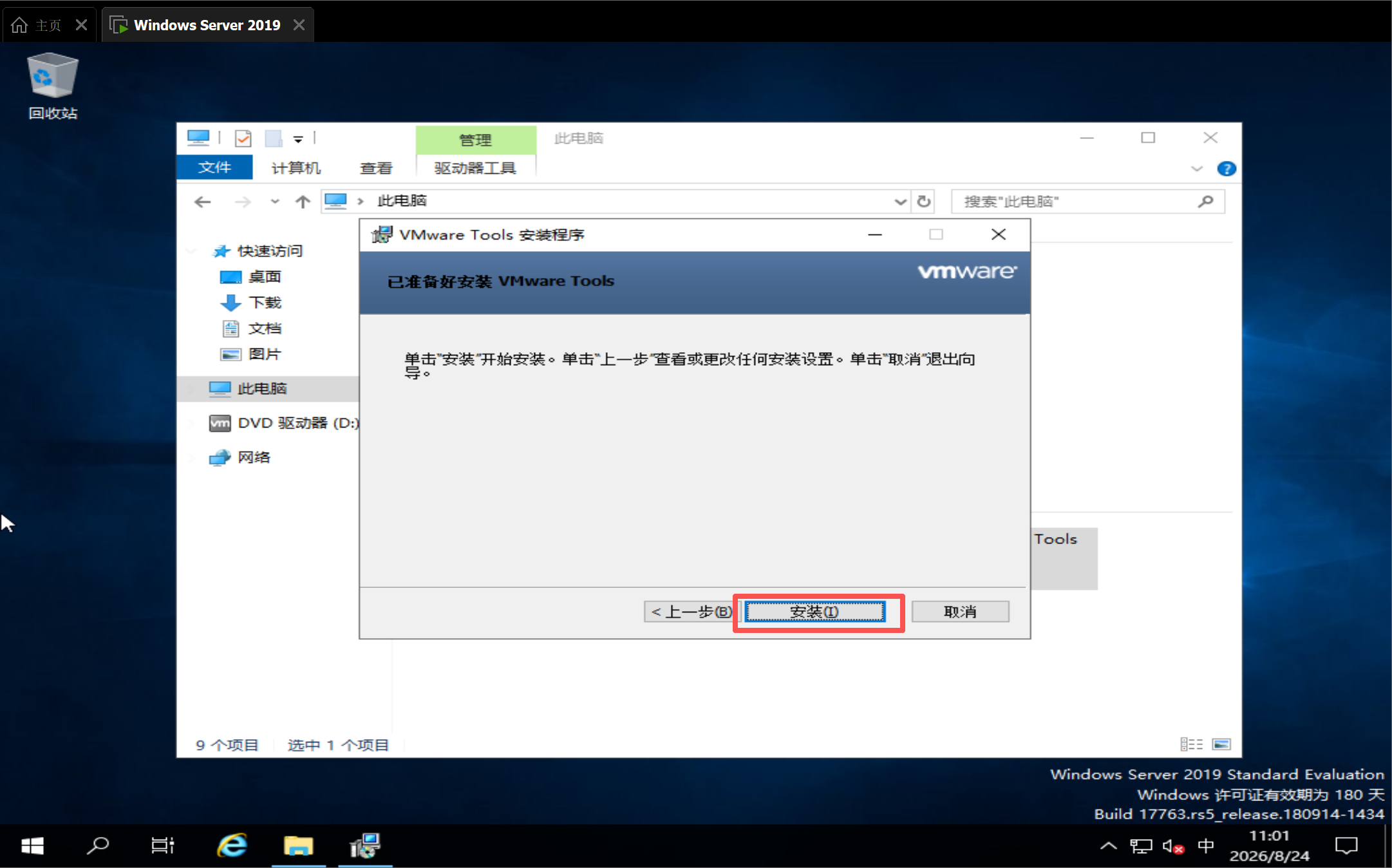The image size is (1392, 868).
Task: Expand the 快速访问 tree node
Action: (191, 251)
